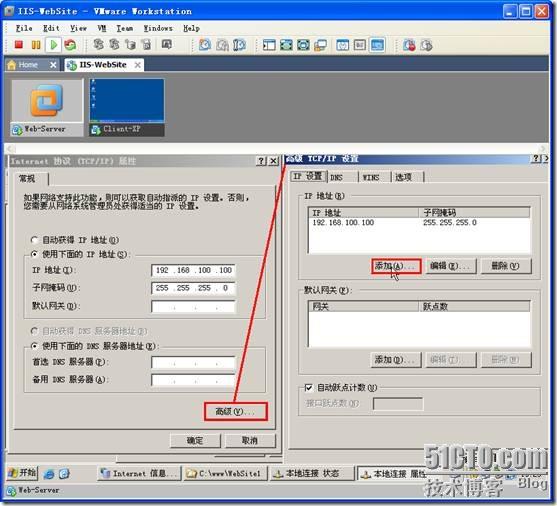Open the Windows menu
557x506 pixels.
point(158,28)
